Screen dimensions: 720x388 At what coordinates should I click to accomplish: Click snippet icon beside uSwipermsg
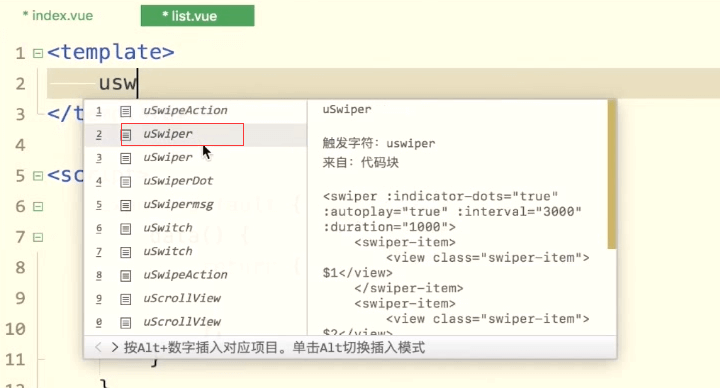(x=125, y=205)
